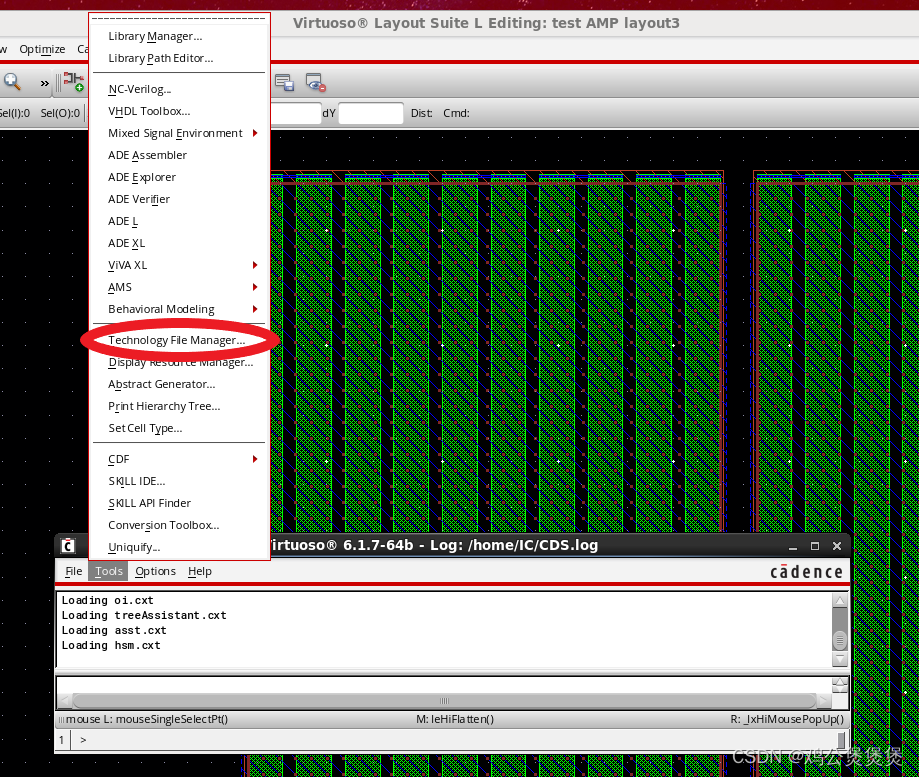
Task: Open Library Path Editor
Action: pos(161,58)
